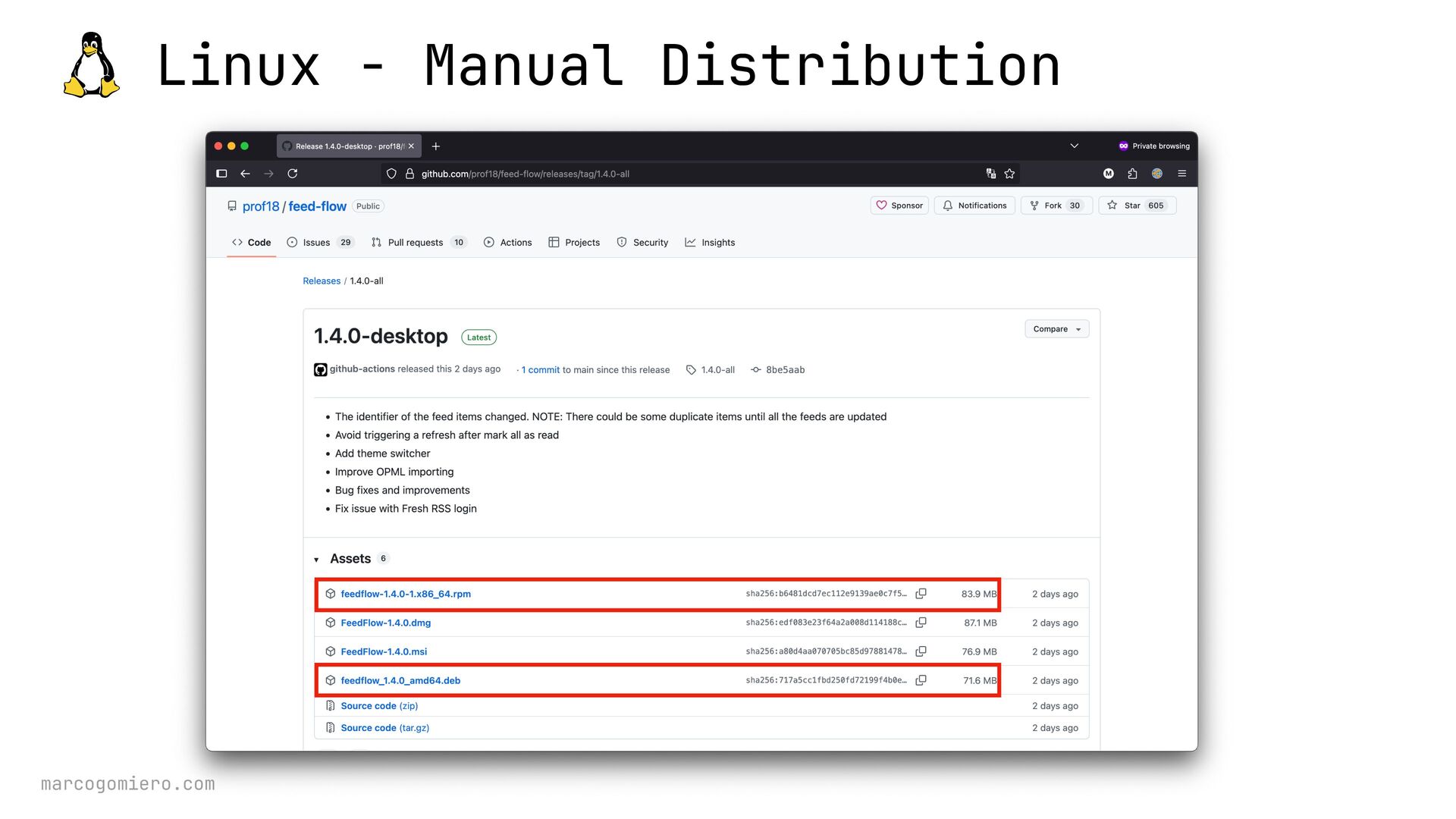Copy sha256 of the rpm asset
Screen dimensions: 1456x819
921,594
